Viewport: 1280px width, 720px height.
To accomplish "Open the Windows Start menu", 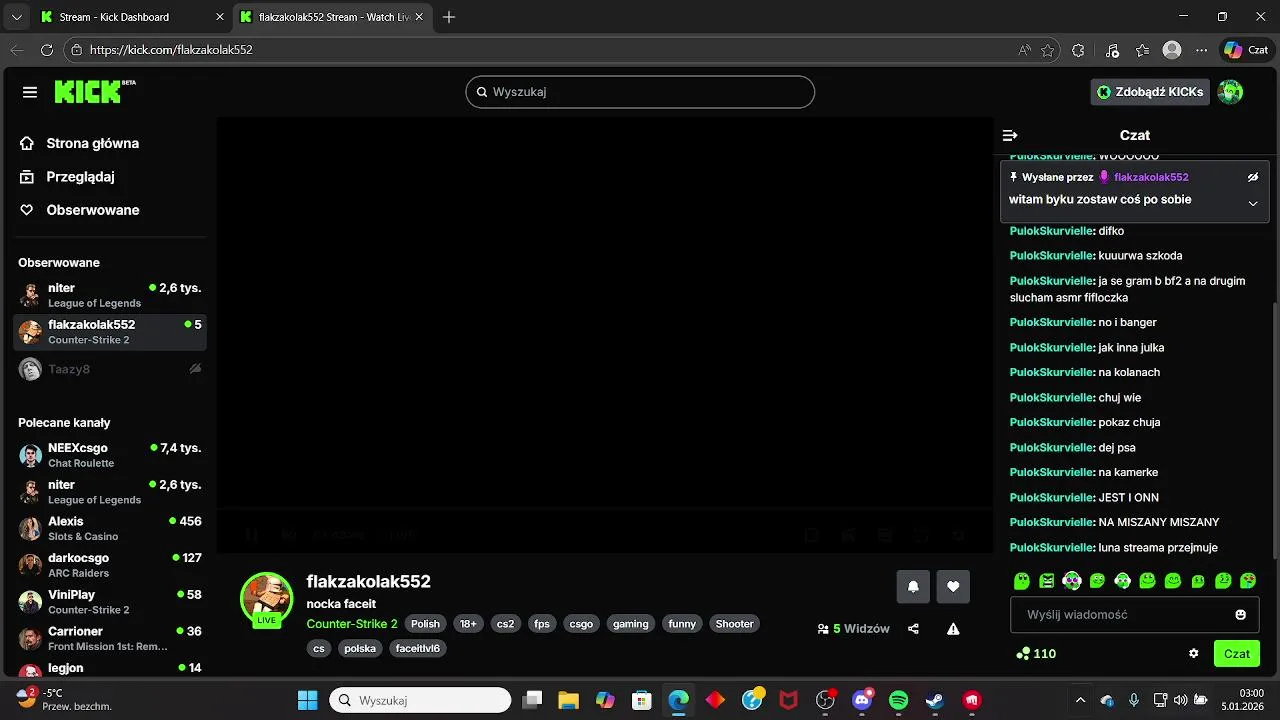I will click(x=307, y=700).
